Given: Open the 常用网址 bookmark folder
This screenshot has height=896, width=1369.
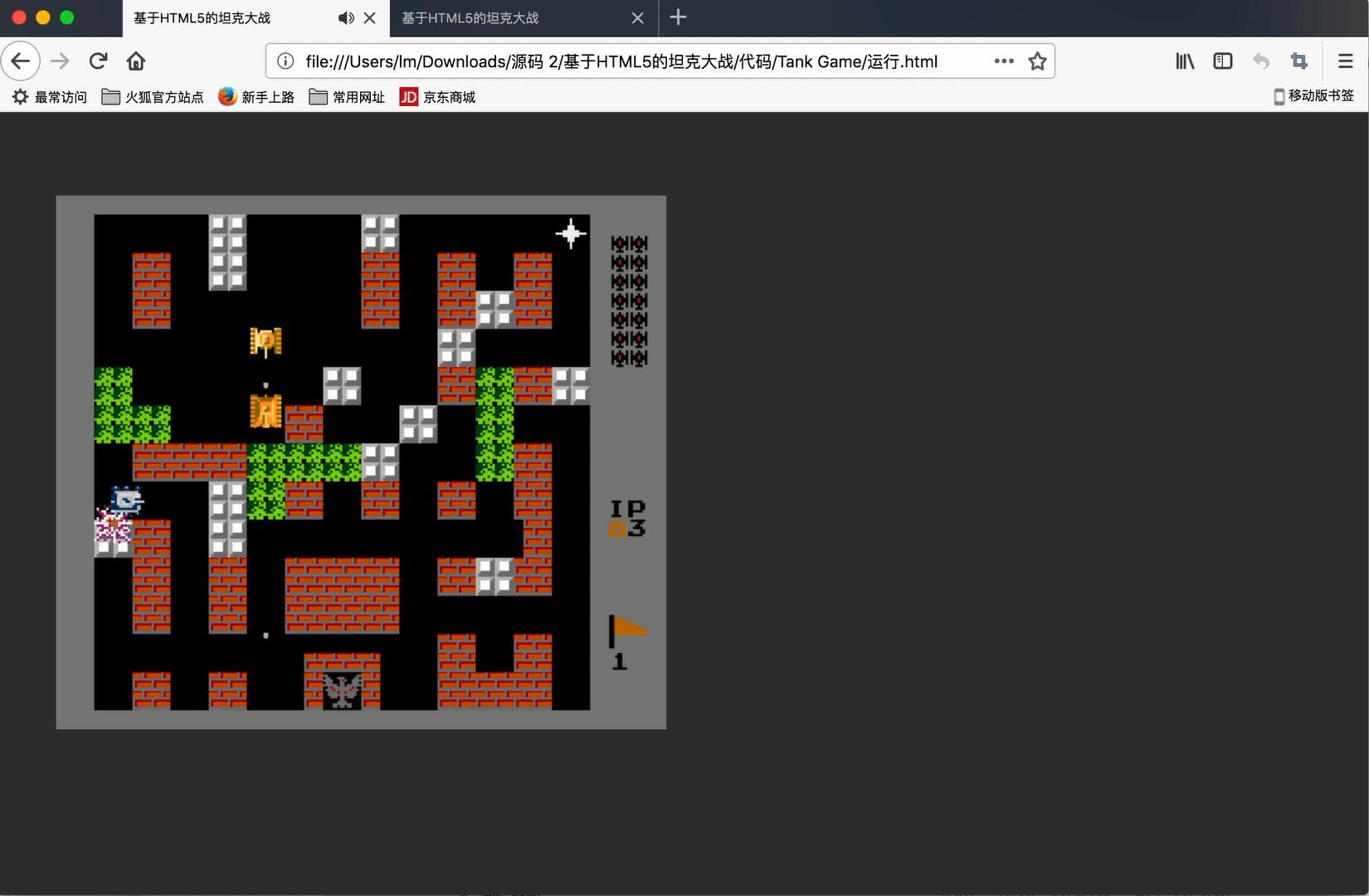Looking at the screenshot, I should coord(347,97).
